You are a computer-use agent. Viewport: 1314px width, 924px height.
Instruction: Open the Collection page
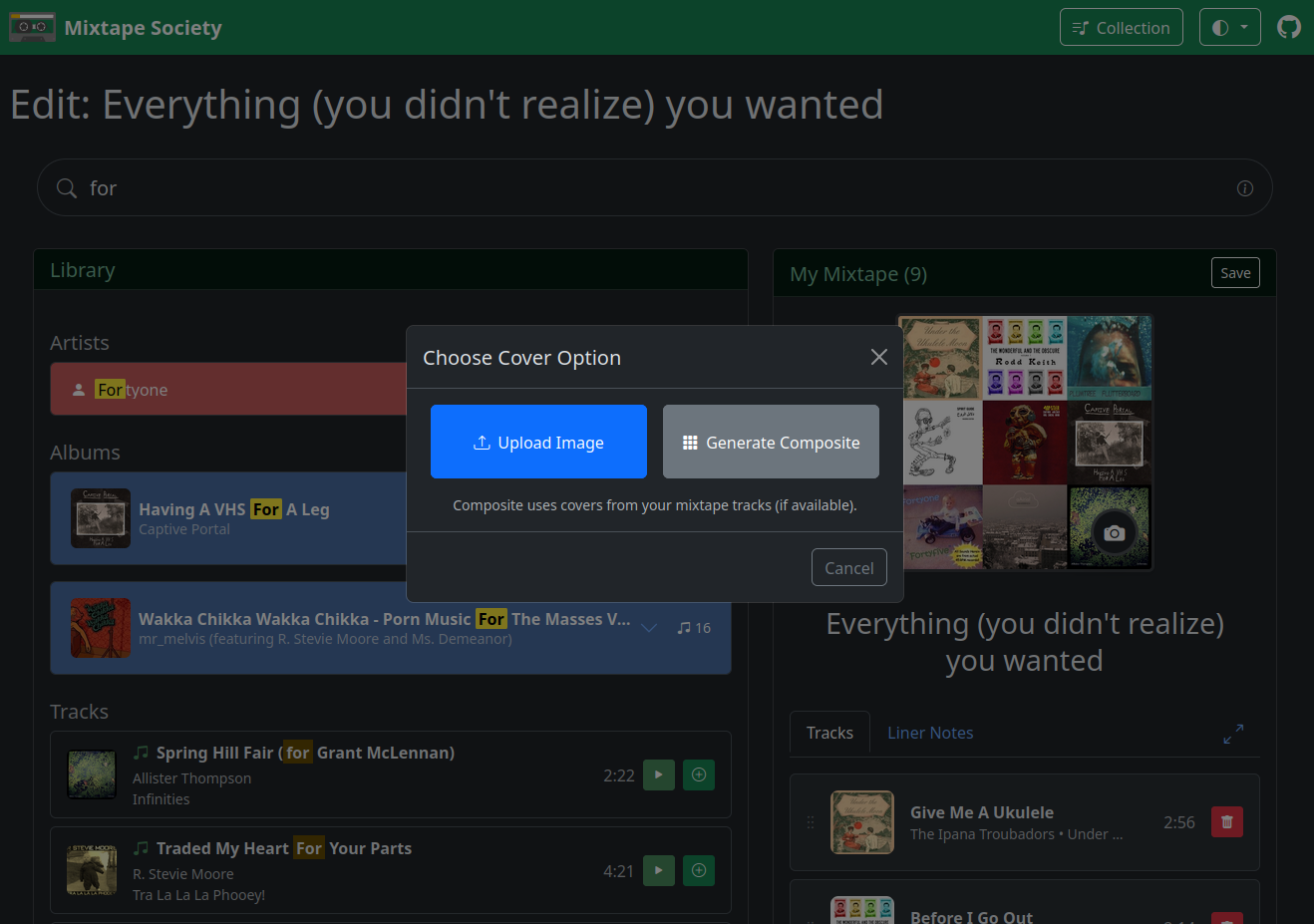[x=1121, y=27]
